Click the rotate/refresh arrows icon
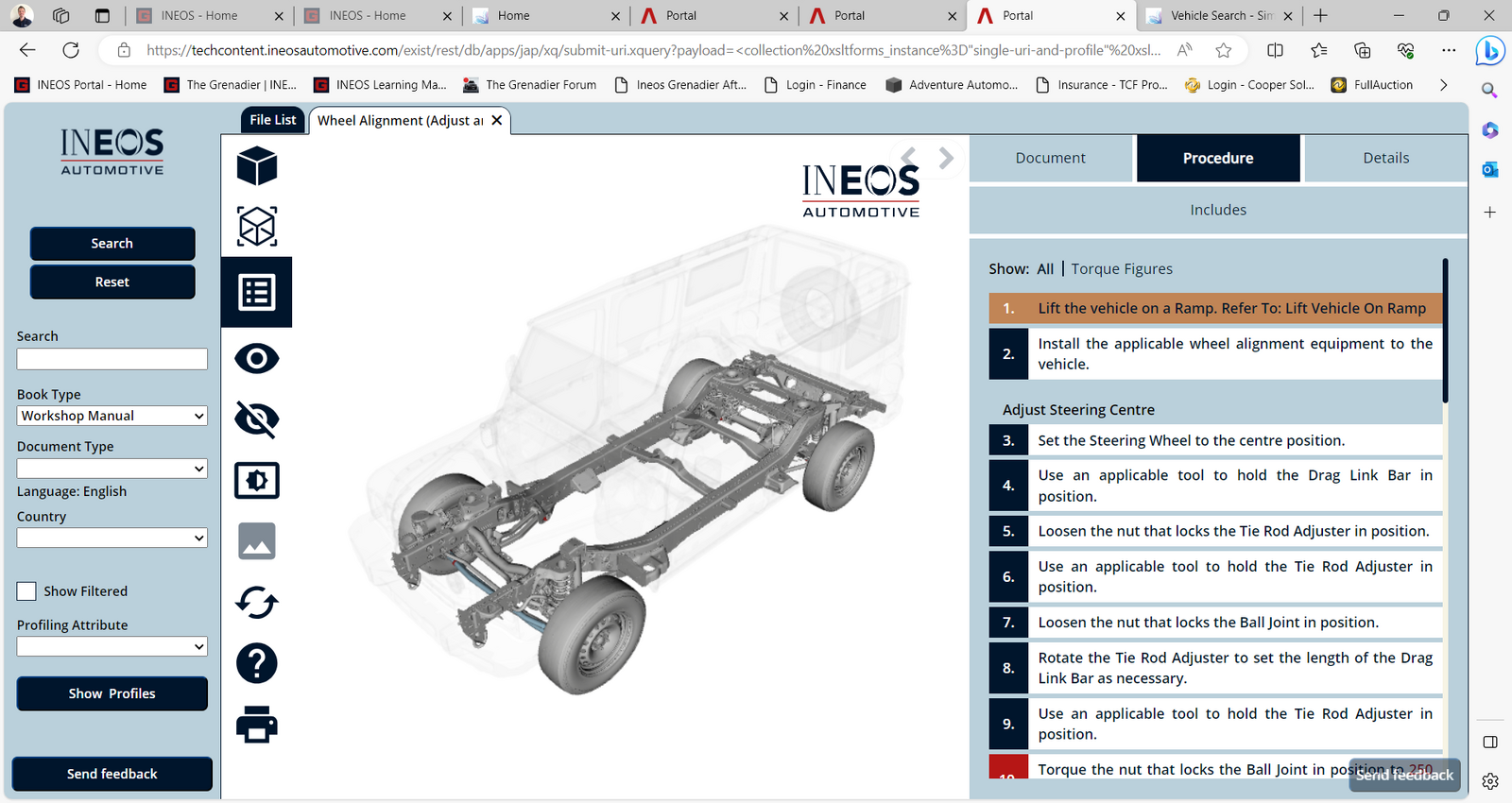This screenshot has height=803, width=1512. coord(257,602)
